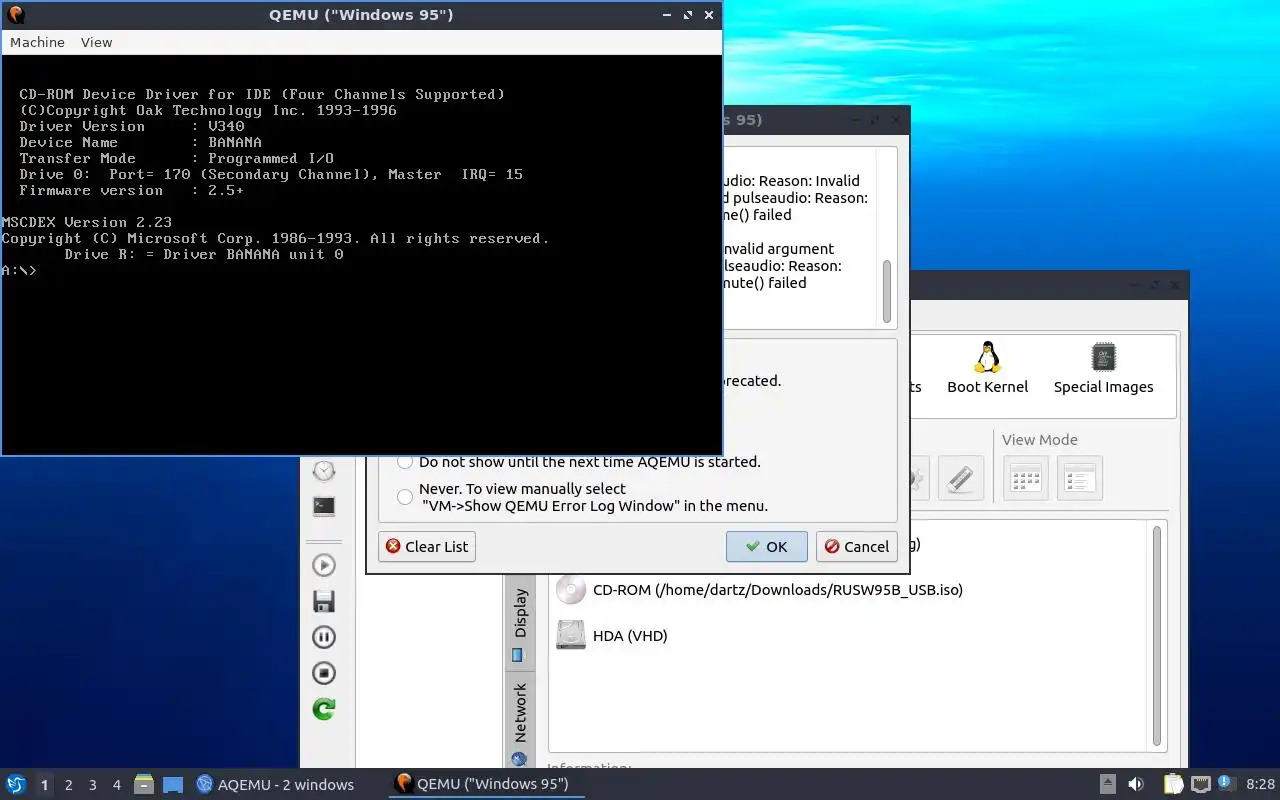This screenshot has width=1280, height=800.
Task: Click the device list vertical scrollbar
Action: click(1157, 635)
